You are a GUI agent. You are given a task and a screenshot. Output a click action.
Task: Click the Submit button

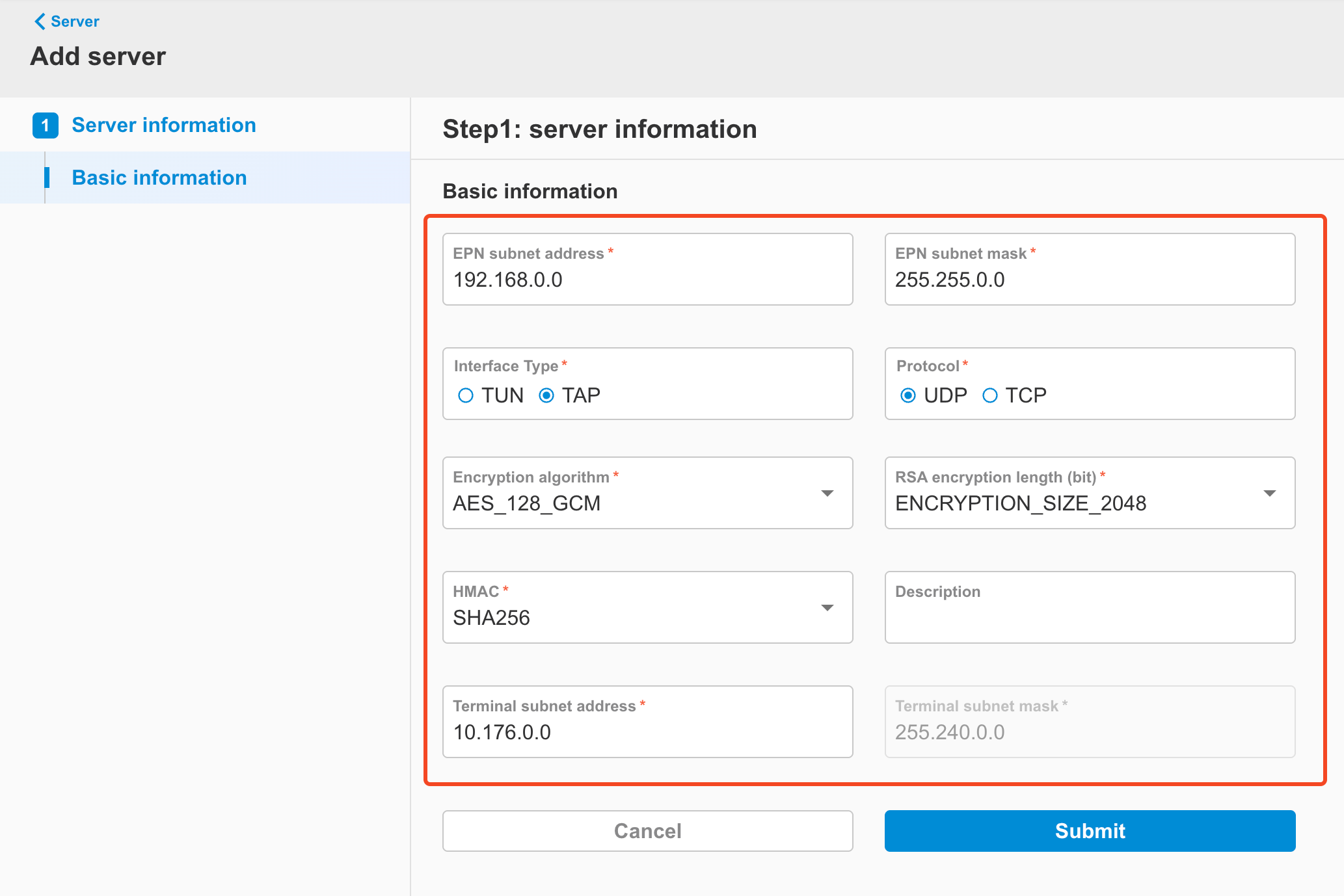1090,830
